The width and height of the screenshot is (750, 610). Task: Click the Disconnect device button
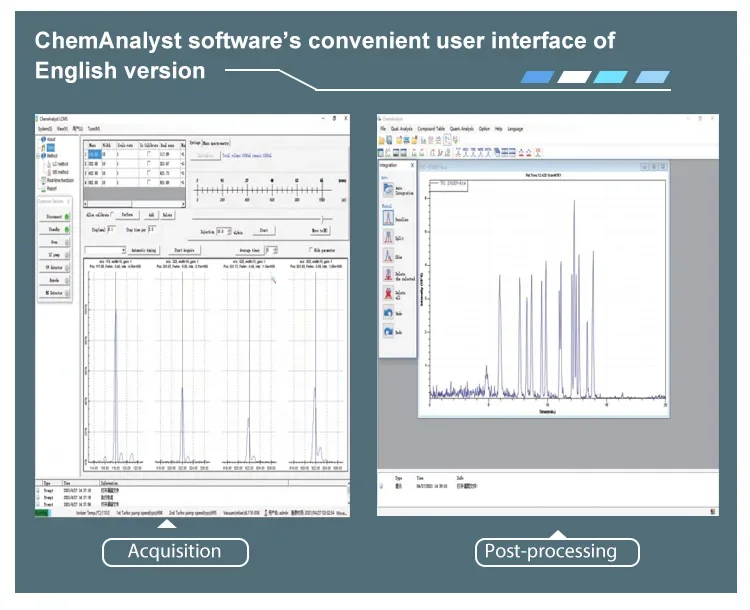pyautogui.click(x=55, y=217)
